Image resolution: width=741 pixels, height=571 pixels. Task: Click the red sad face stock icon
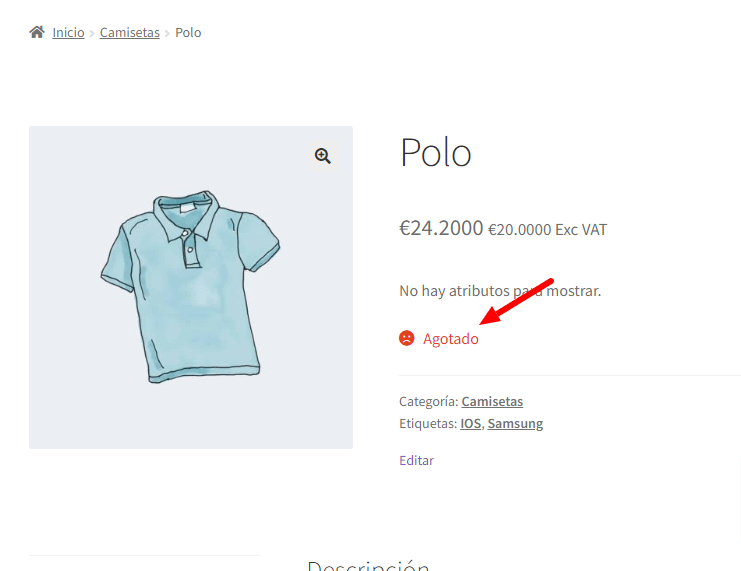[x=406, y=338]
